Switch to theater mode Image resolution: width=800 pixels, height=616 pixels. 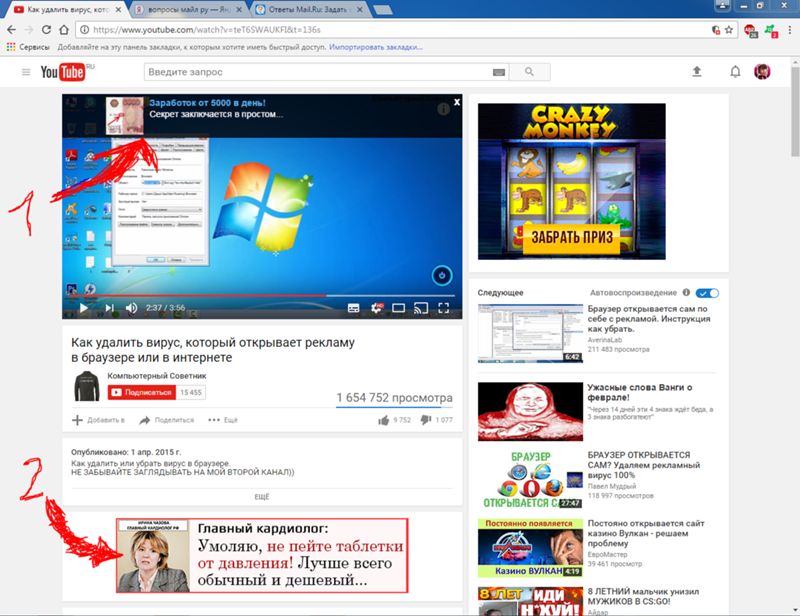[x=398, y=308]
